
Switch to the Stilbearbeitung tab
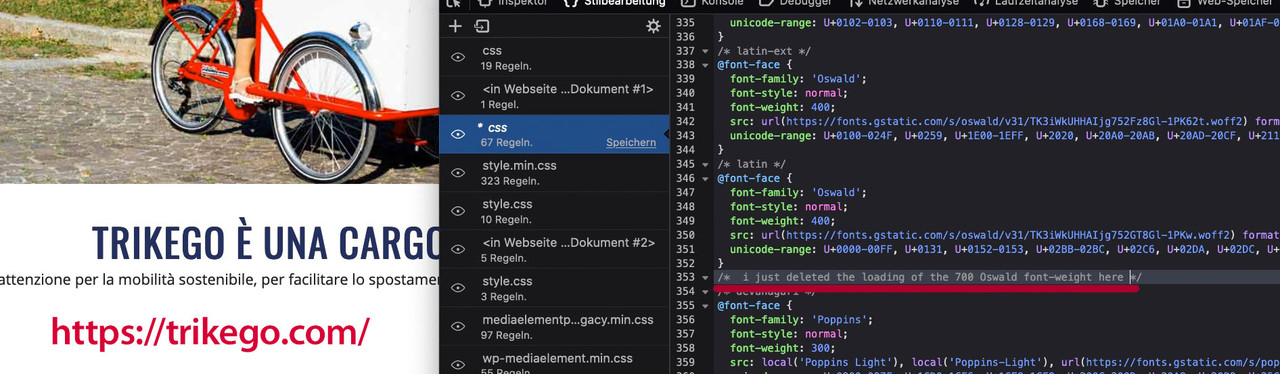click(x=616, y=4)
